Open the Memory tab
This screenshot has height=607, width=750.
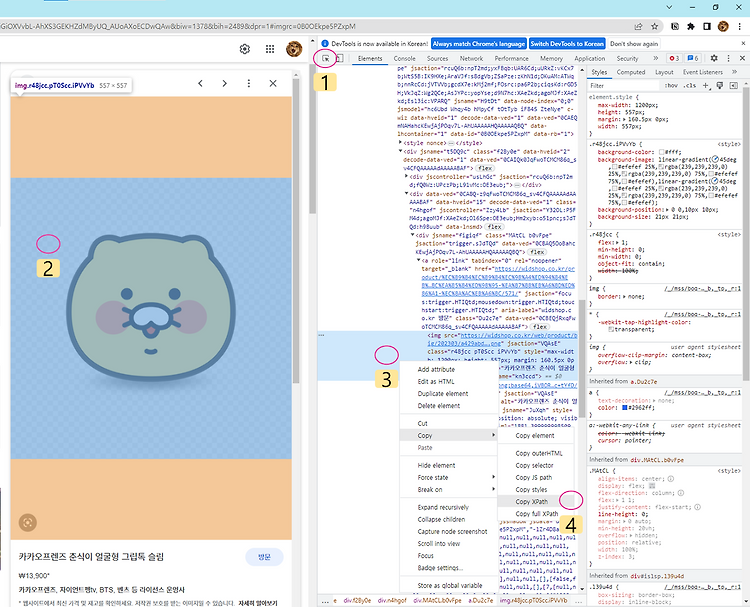click(x=551, y=58)
